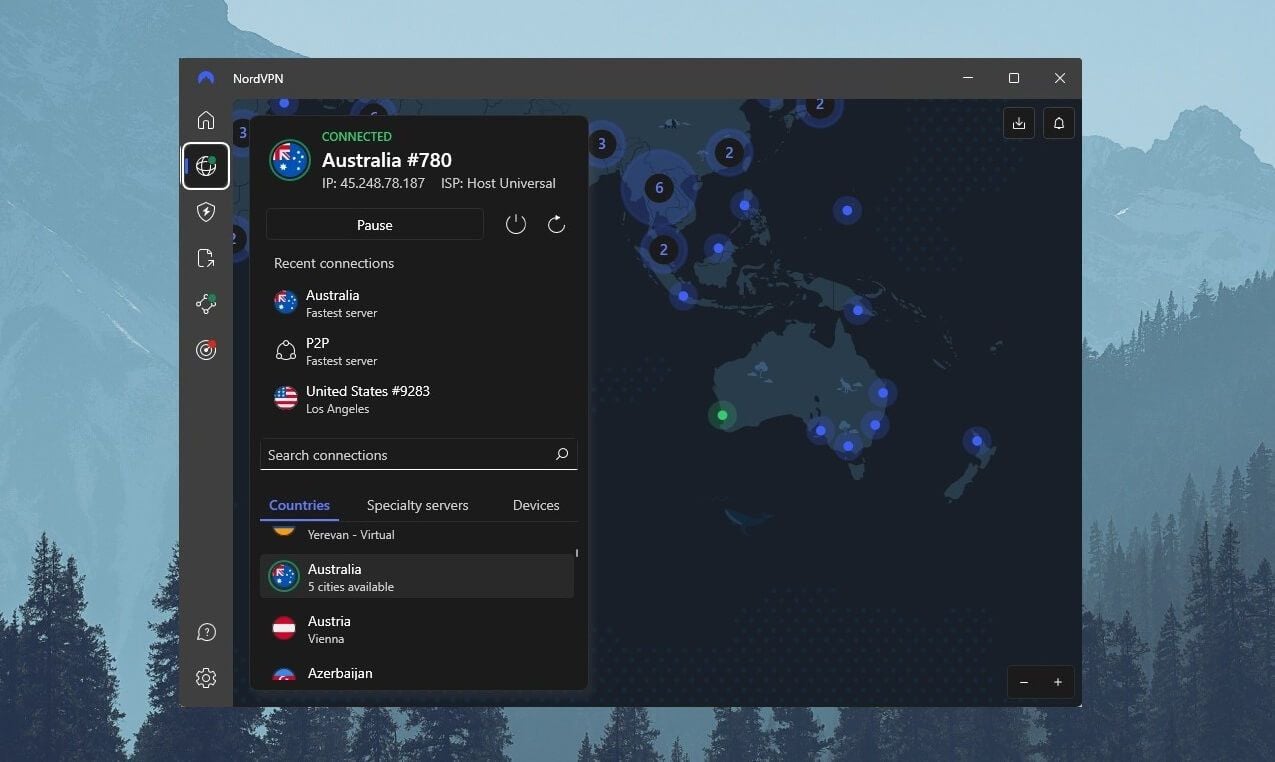Open the notifications bell icon

pos(1059,123)
